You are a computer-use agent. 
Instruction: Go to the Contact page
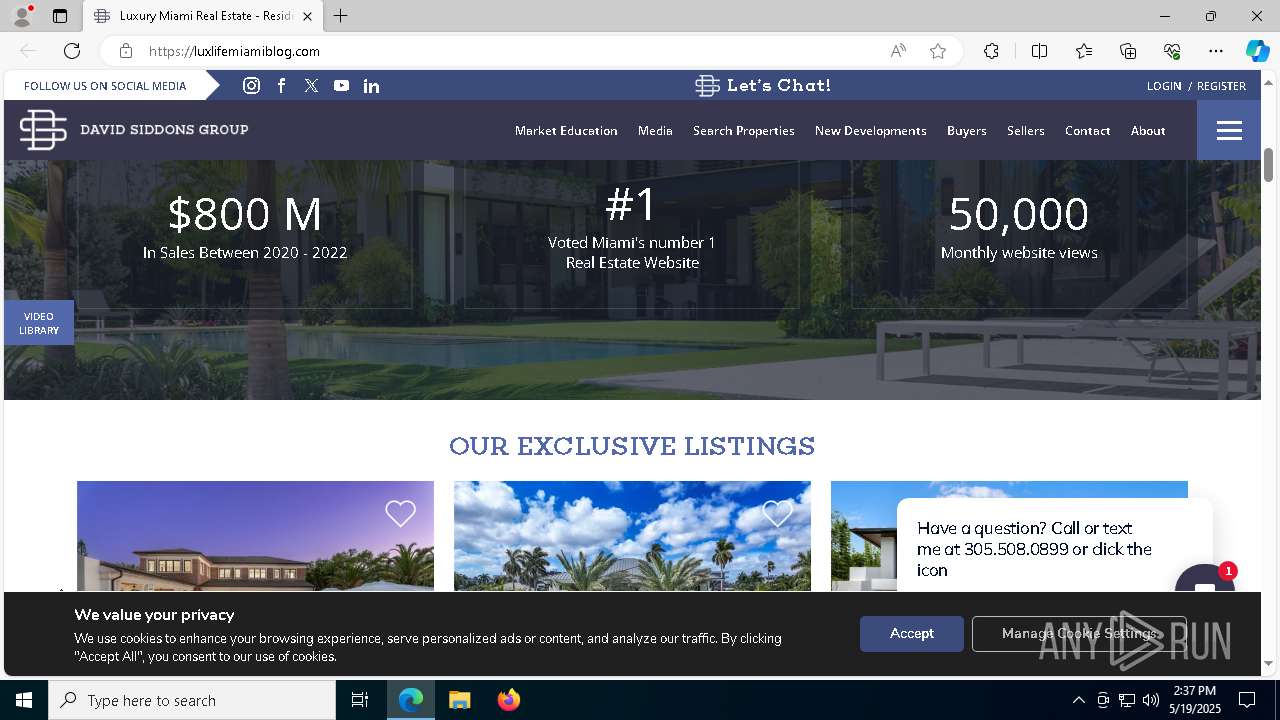coord(1088,131)
